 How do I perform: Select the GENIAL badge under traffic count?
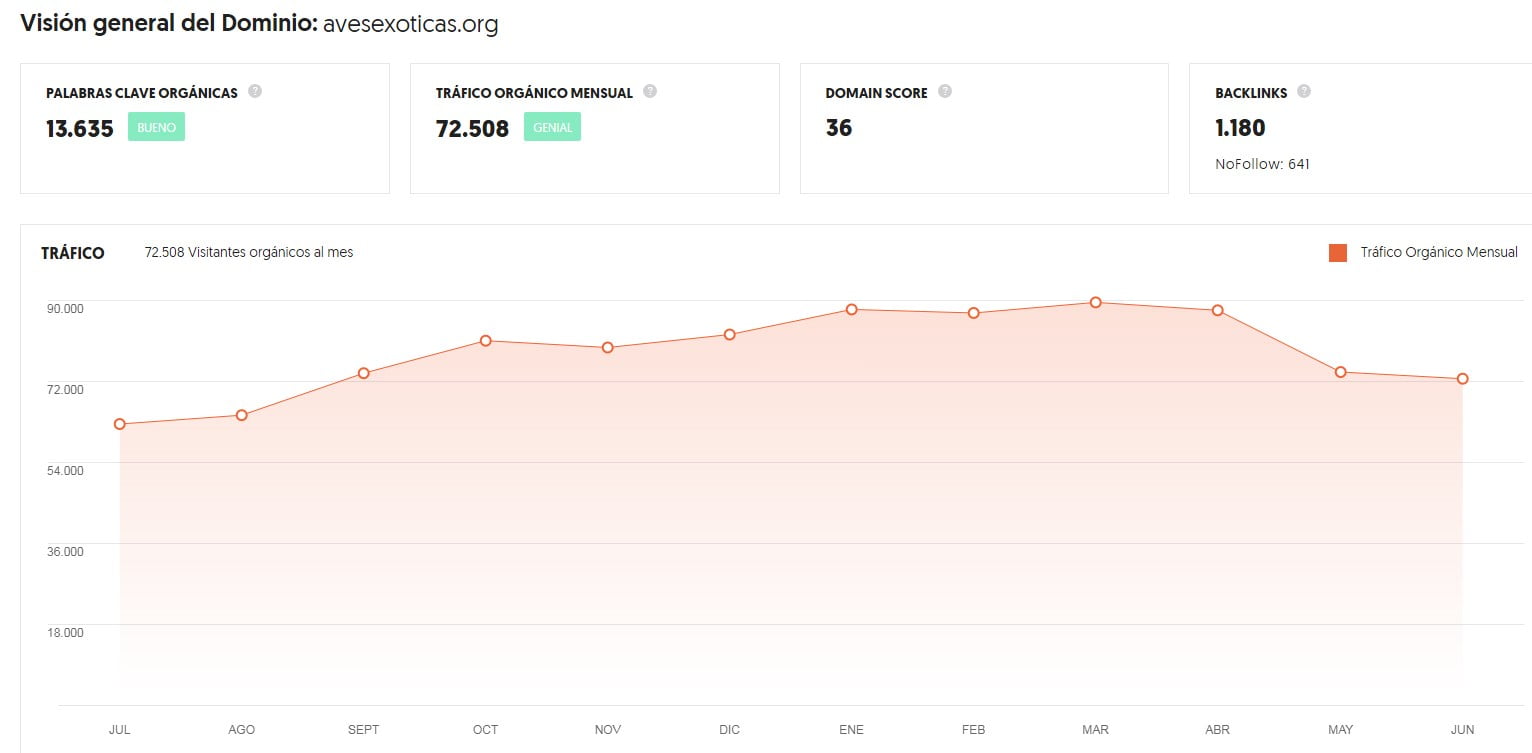click(552, 126)
